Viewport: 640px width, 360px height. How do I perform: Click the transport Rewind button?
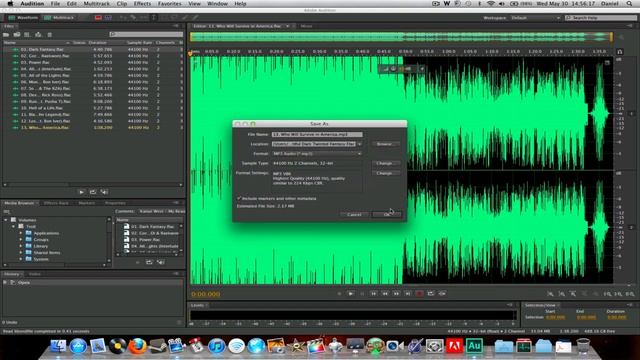tap(385, 293)
